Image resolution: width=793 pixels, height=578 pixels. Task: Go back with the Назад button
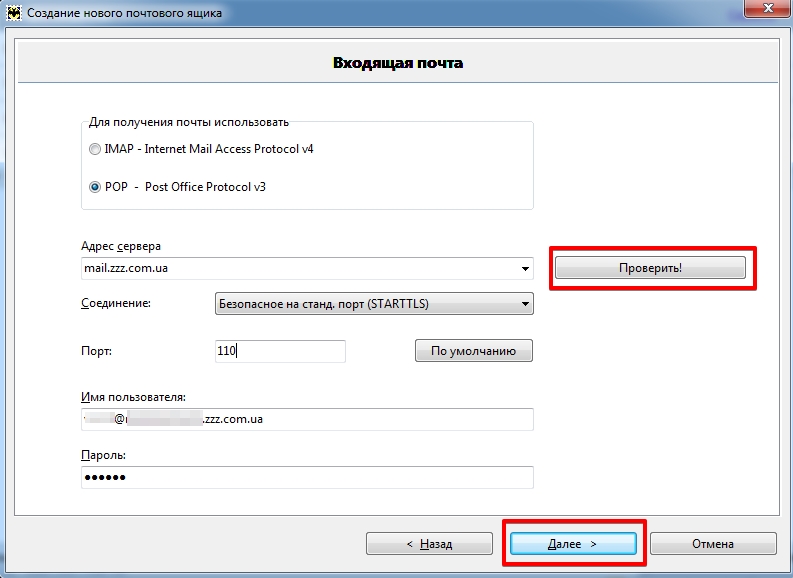tap(429, 544)
